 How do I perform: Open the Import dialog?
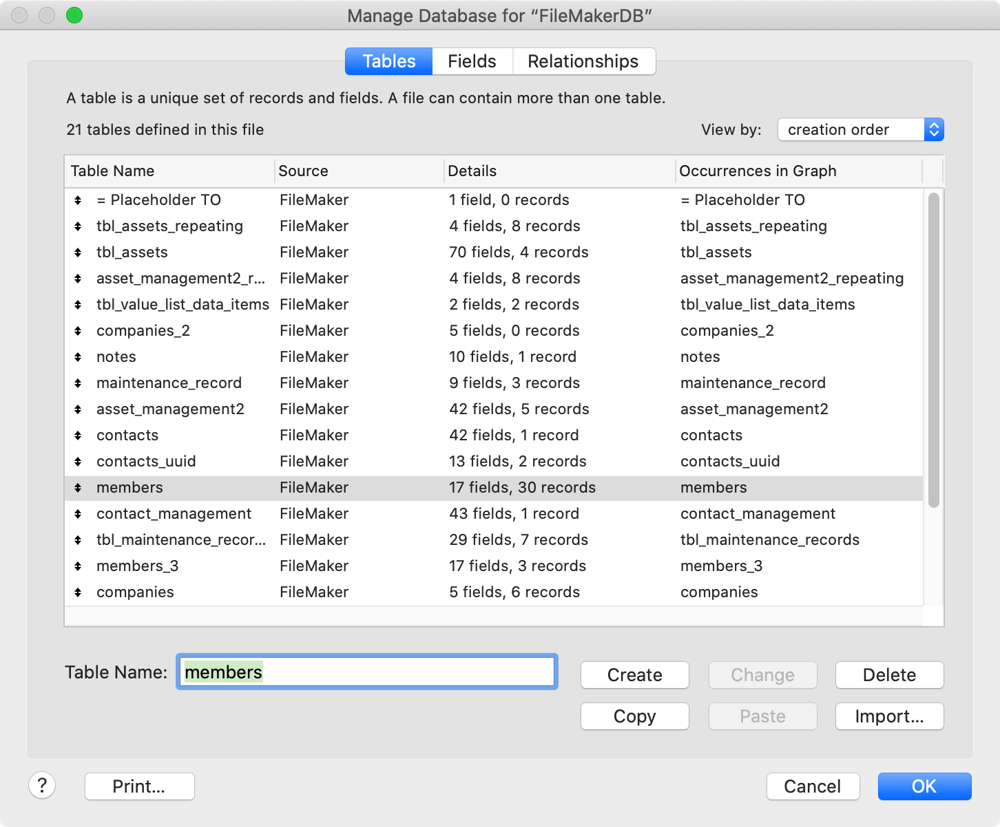point(889,716)
